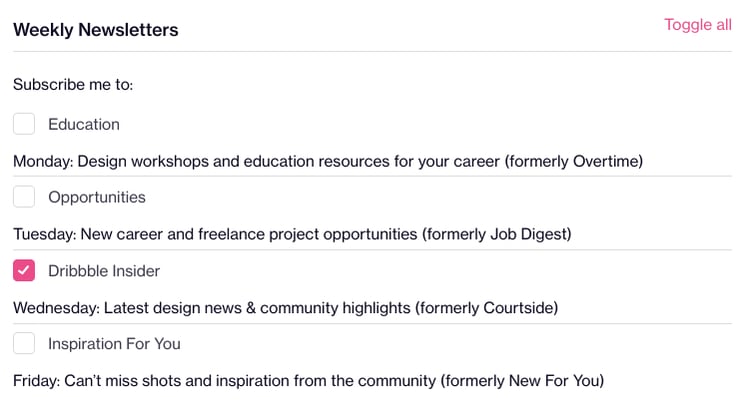750x409 pixels.
Task: Click the Dribbble Insider label
Action: click(104, 271)
